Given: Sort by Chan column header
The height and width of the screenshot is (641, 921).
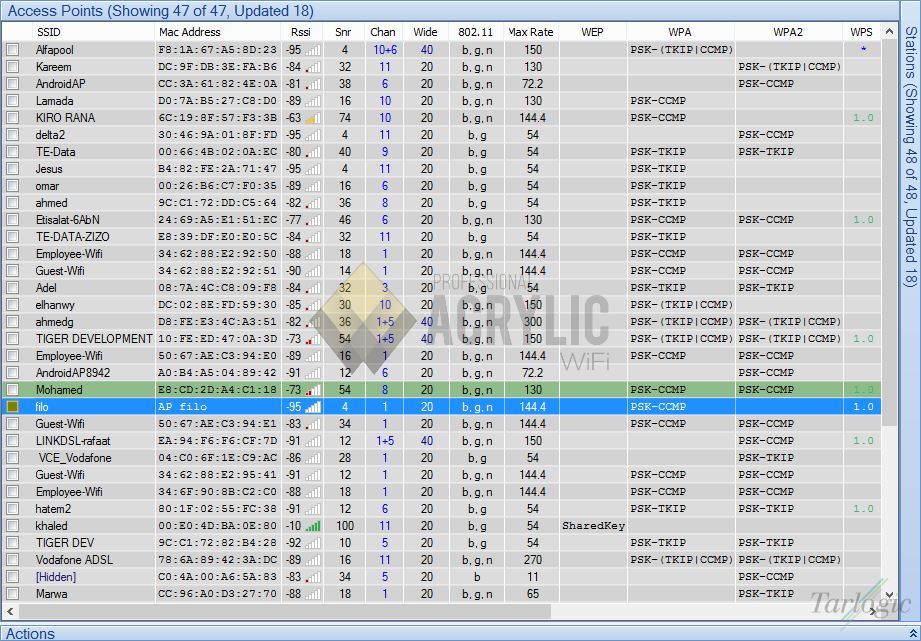Looking at the screenshot, I should click(383, 32).
